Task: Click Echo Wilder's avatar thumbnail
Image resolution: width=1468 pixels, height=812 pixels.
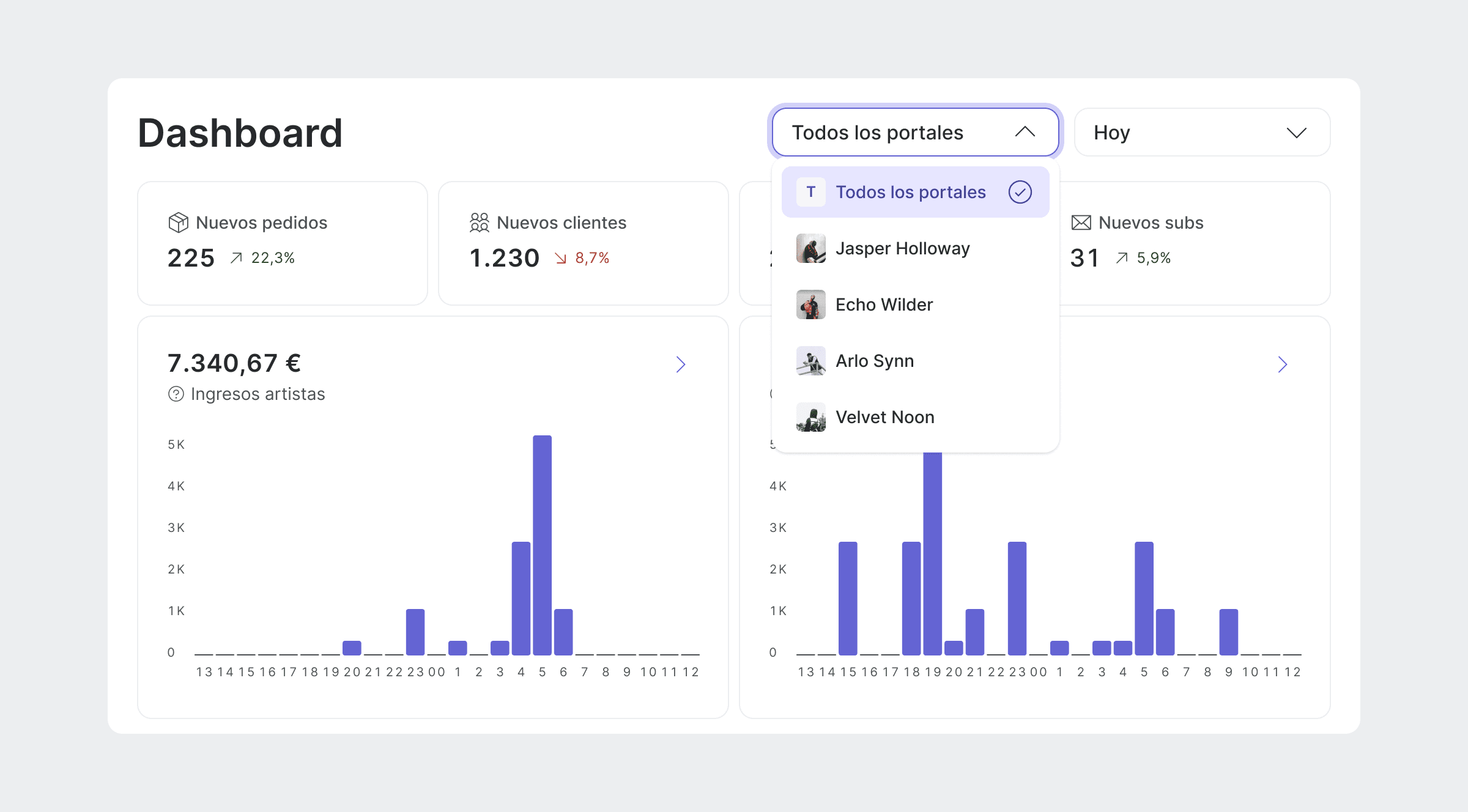Action: (810, 304)
